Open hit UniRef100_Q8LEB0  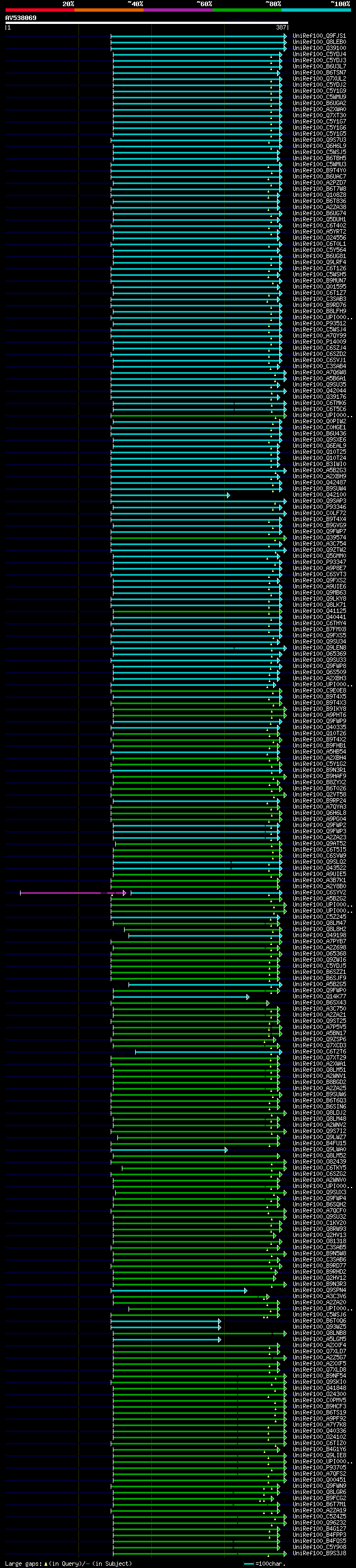[319, 42]
